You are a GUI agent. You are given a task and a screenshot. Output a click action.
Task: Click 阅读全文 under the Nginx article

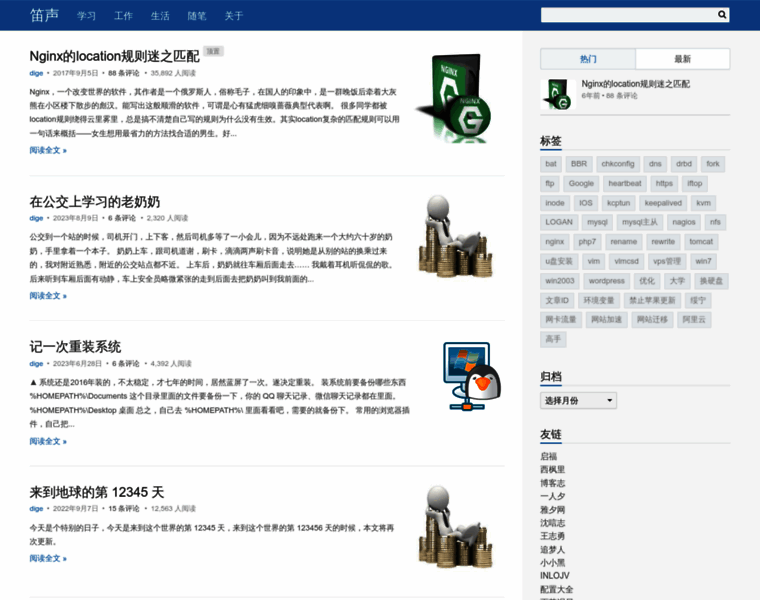pos(48,150)
